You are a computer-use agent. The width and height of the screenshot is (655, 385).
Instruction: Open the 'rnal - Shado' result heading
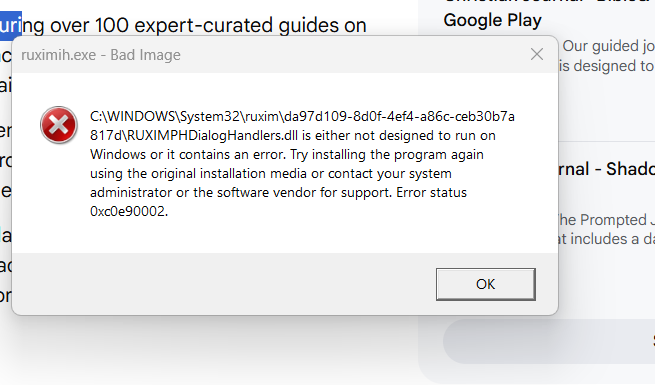[x=607, y=169]
